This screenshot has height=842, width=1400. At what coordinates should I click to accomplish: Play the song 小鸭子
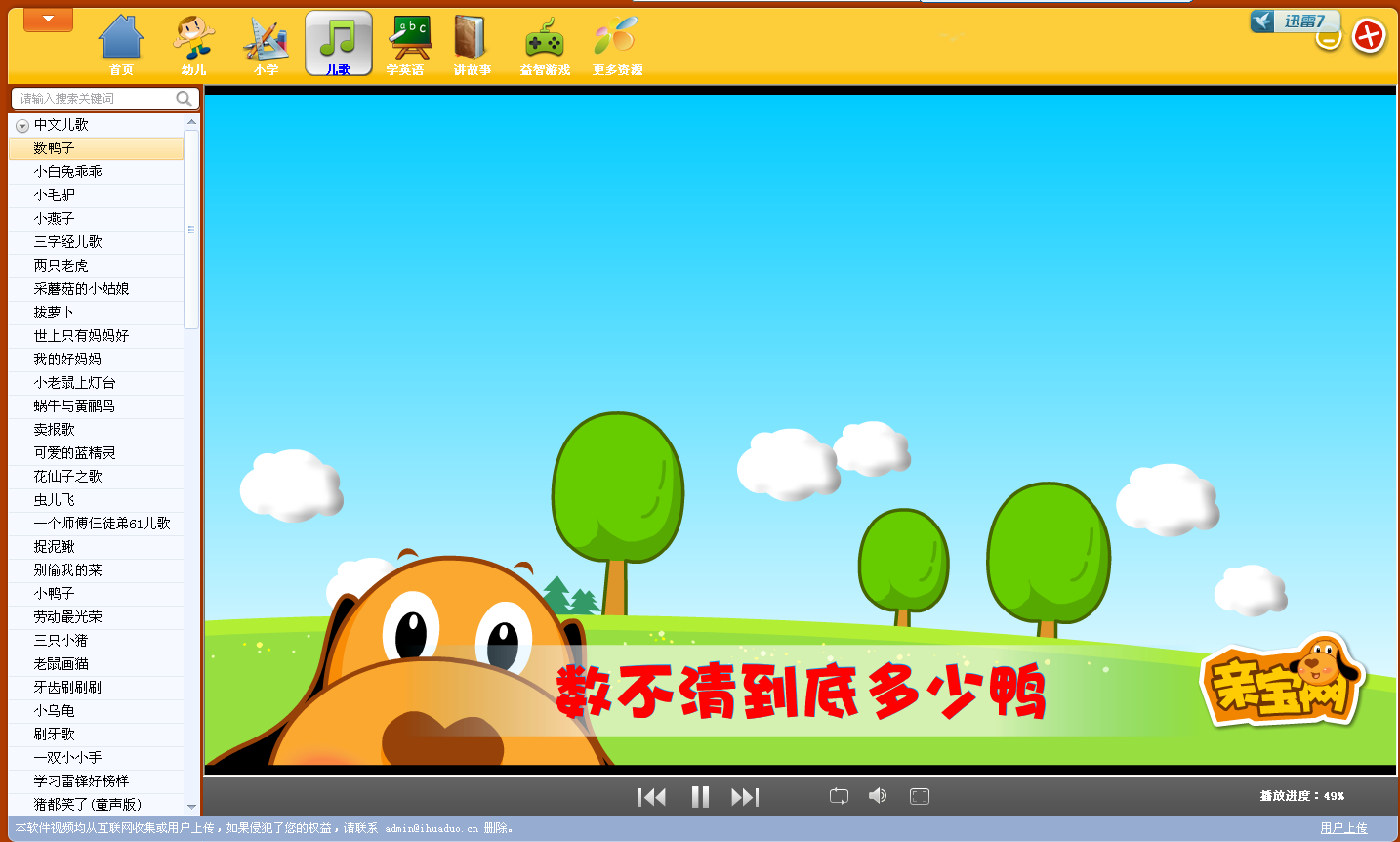[96, 594]
